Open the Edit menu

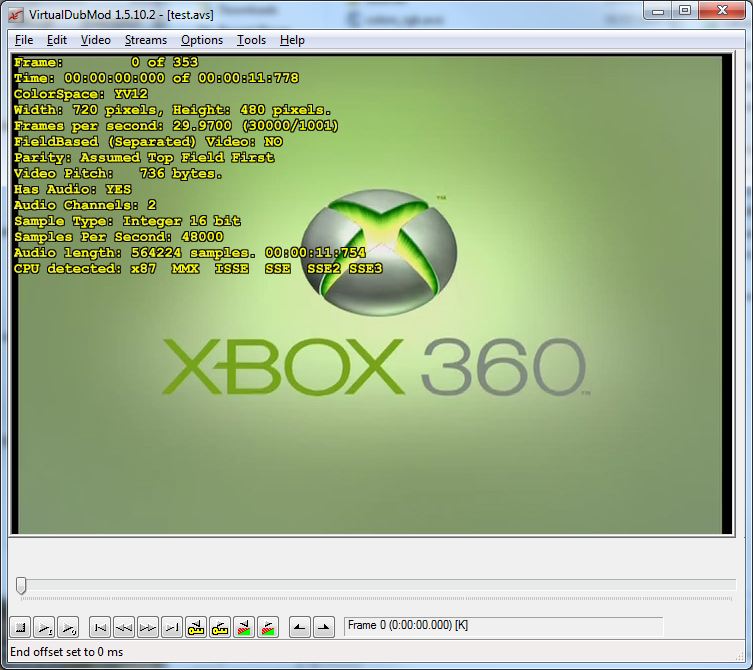click(x=57, y=40)
